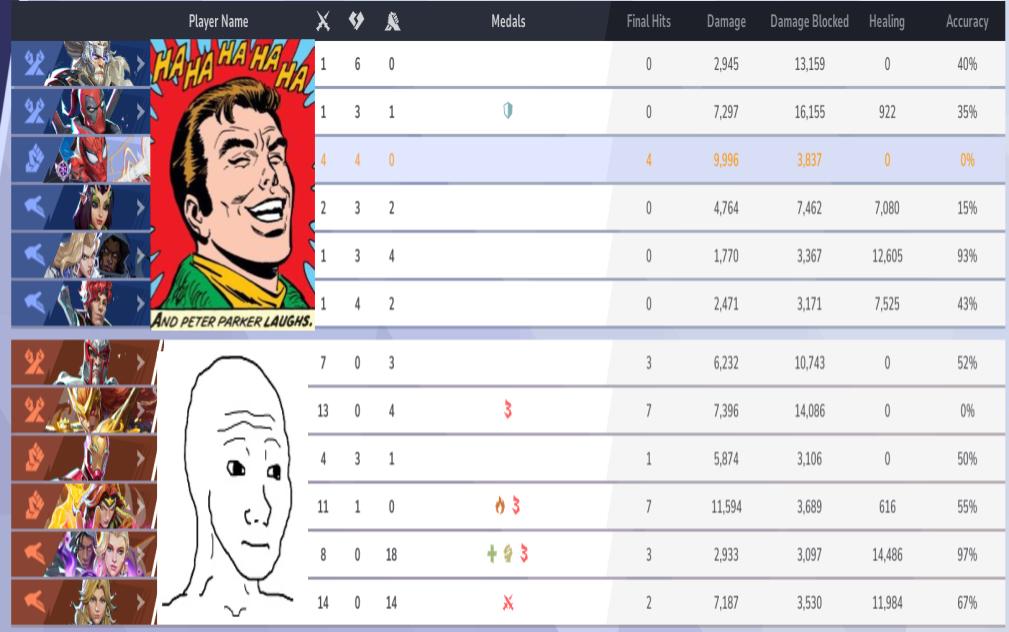The image size is (1009, 632).
Task: Click the Medals column header
Action: point(508,21)
